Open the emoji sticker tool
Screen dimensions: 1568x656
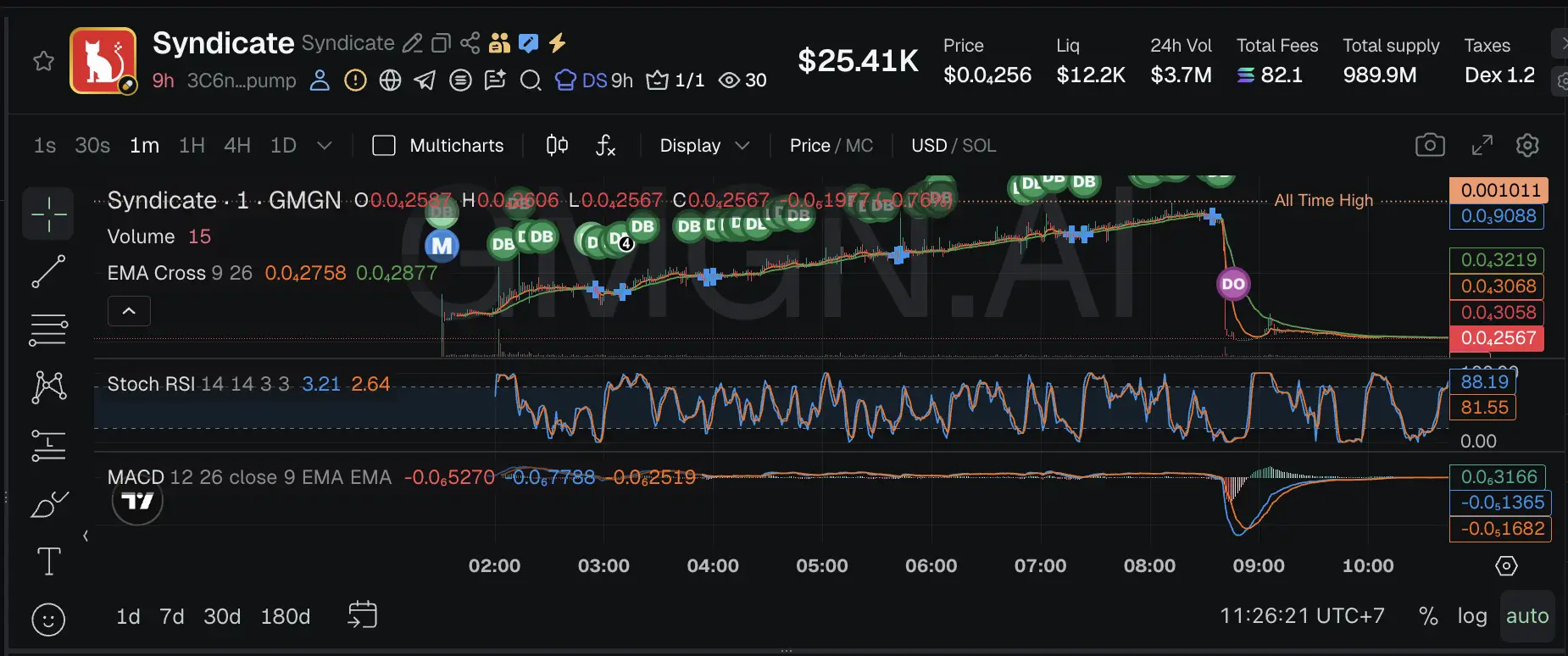pyautogui.click(x=48, y=620)
